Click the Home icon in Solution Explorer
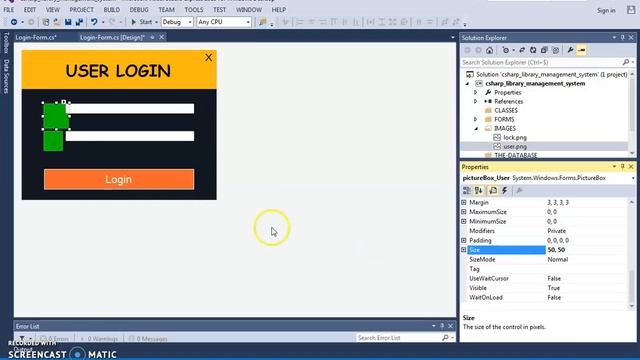 pos(489,50)
